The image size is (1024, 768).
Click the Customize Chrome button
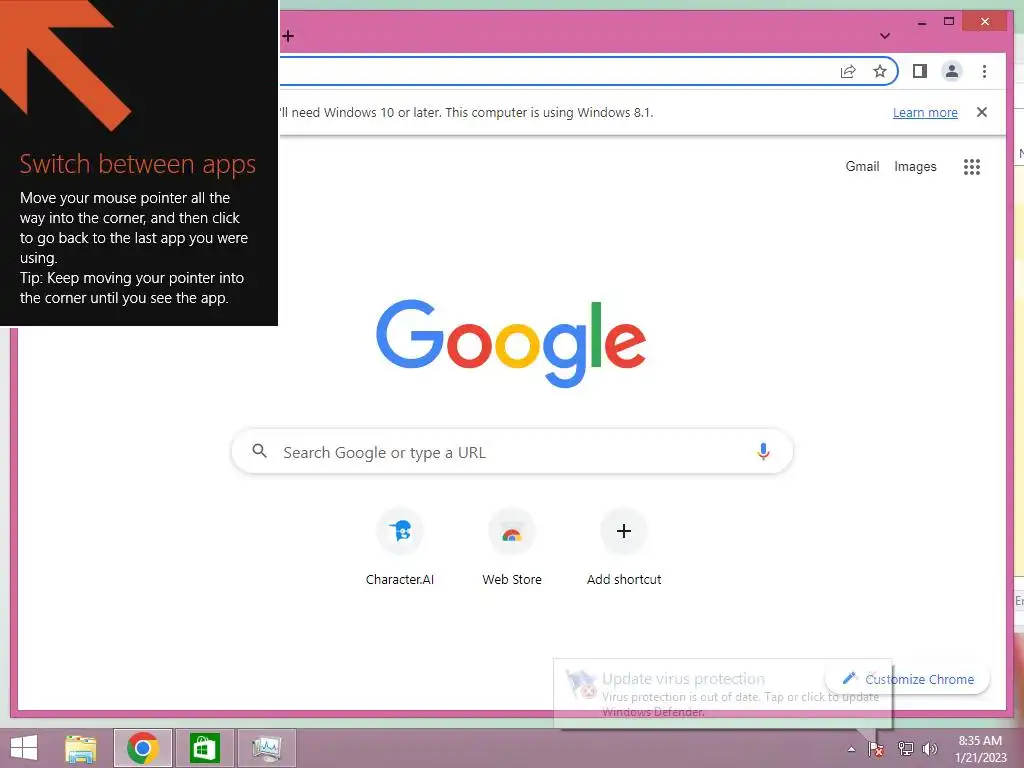click(908, 679)
